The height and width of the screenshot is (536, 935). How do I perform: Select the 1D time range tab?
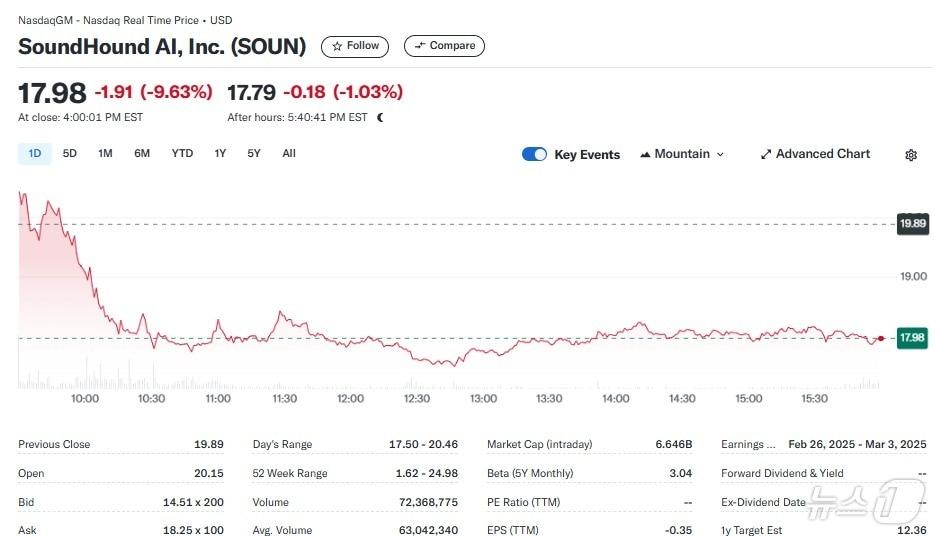[x=35, y=153]
